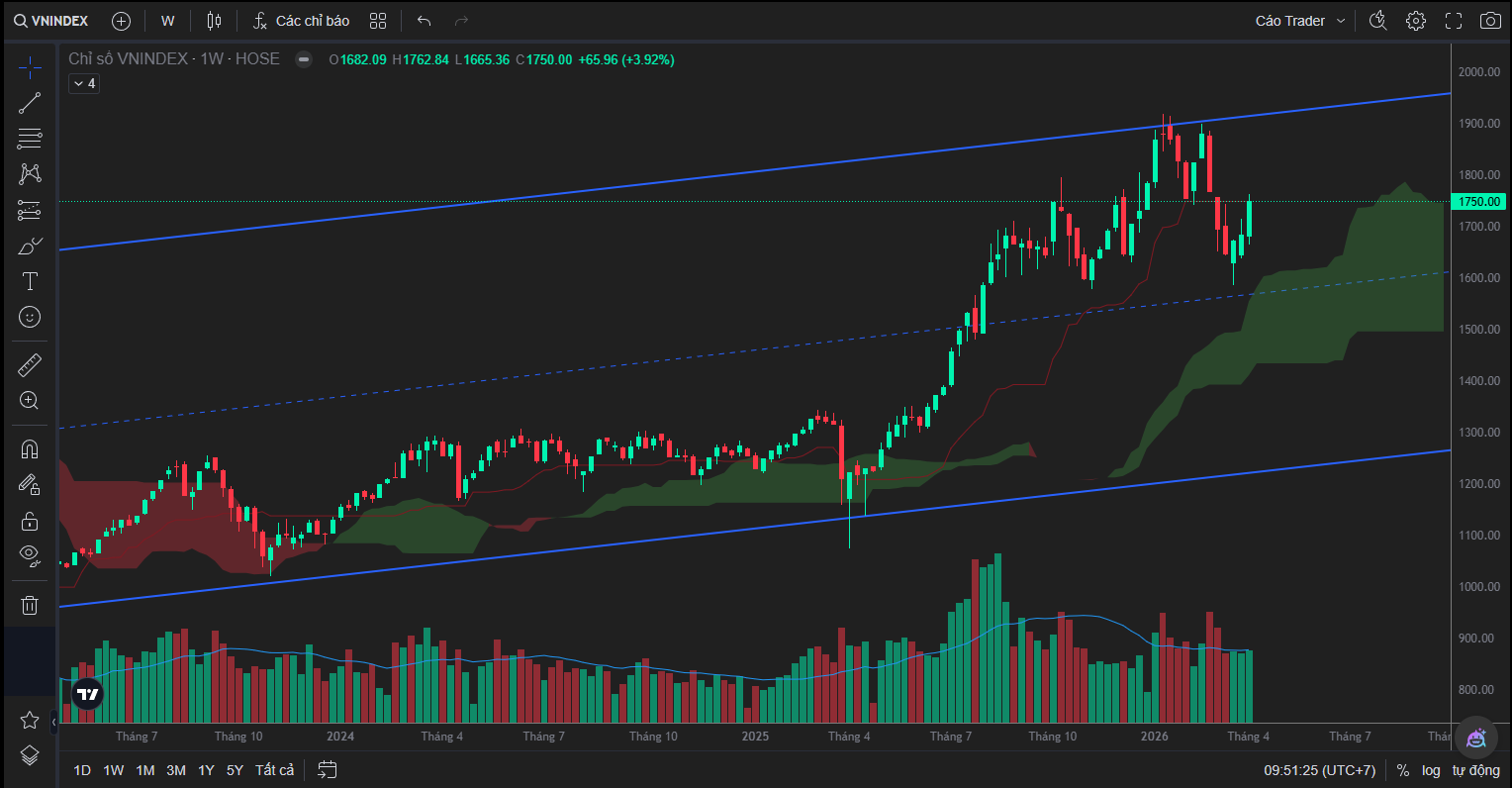Select the zoom in tool
Viewport: 1512px width, 788px height.
tap(30, 401)
